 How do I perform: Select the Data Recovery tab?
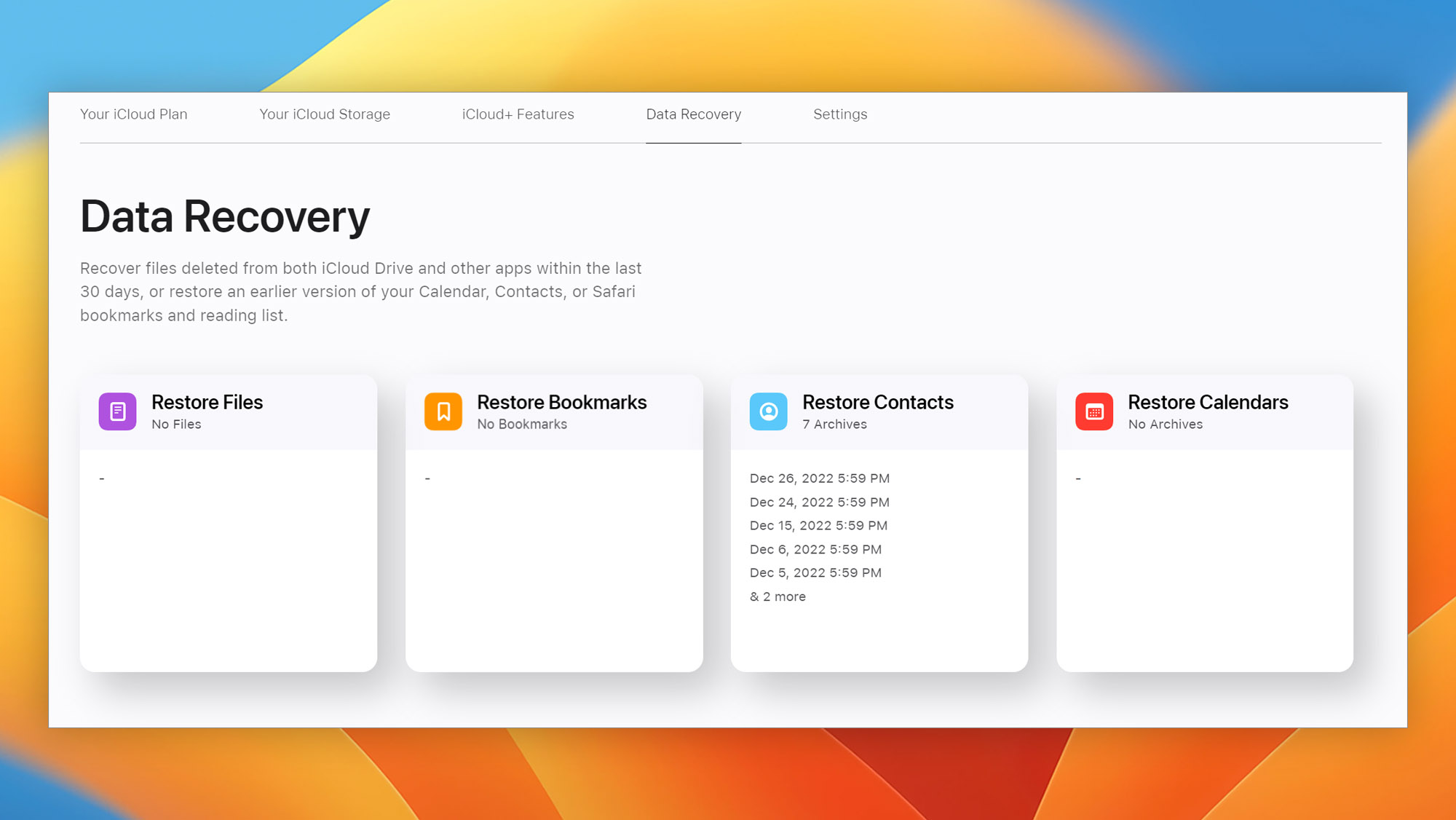(x=694, y=114)
